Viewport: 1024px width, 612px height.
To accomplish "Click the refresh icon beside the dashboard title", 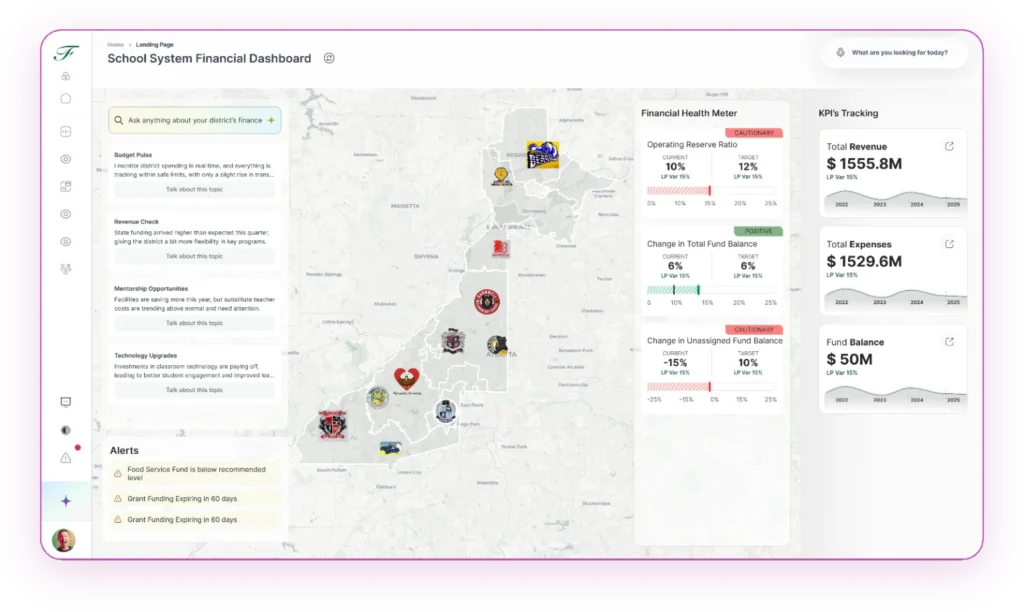I will [329, 58].
